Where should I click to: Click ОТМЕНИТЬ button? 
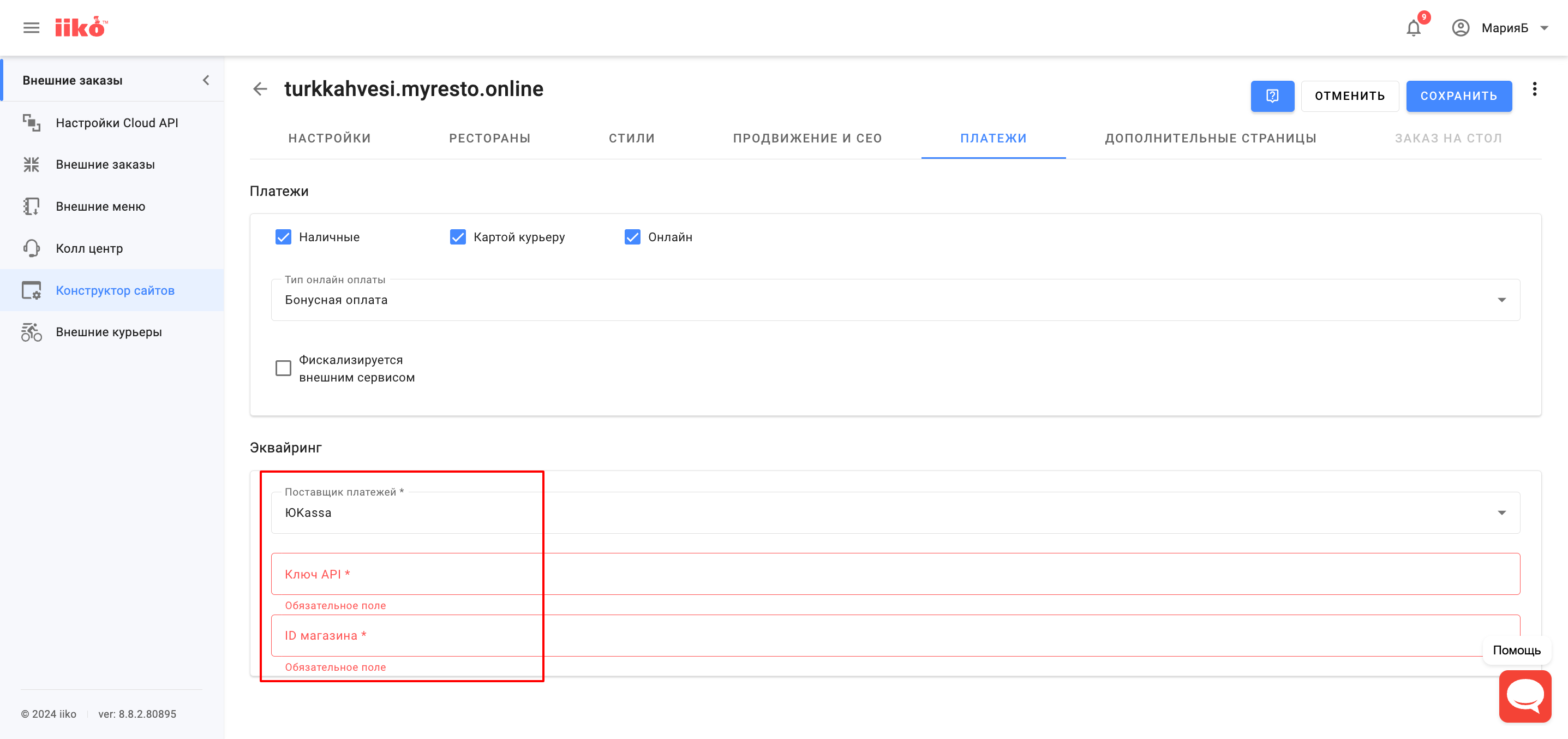[1349, 96]
